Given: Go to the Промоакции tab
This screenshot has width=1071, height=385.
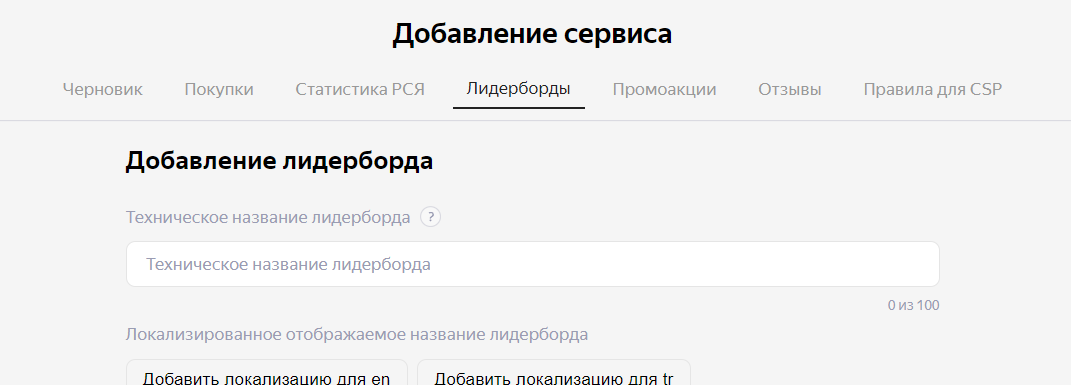Looking at the screenshot, I should [x=664, y=89].
